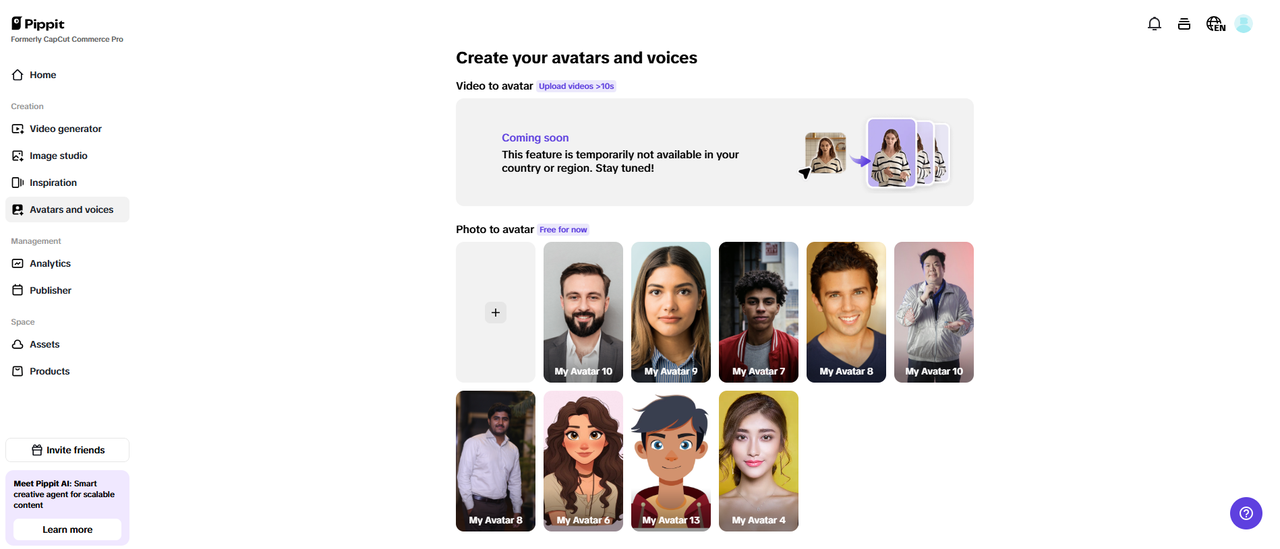The width and height of the screenshot is (1280, 549).
Task: Open the Analytics page
Action: (50, 264)
